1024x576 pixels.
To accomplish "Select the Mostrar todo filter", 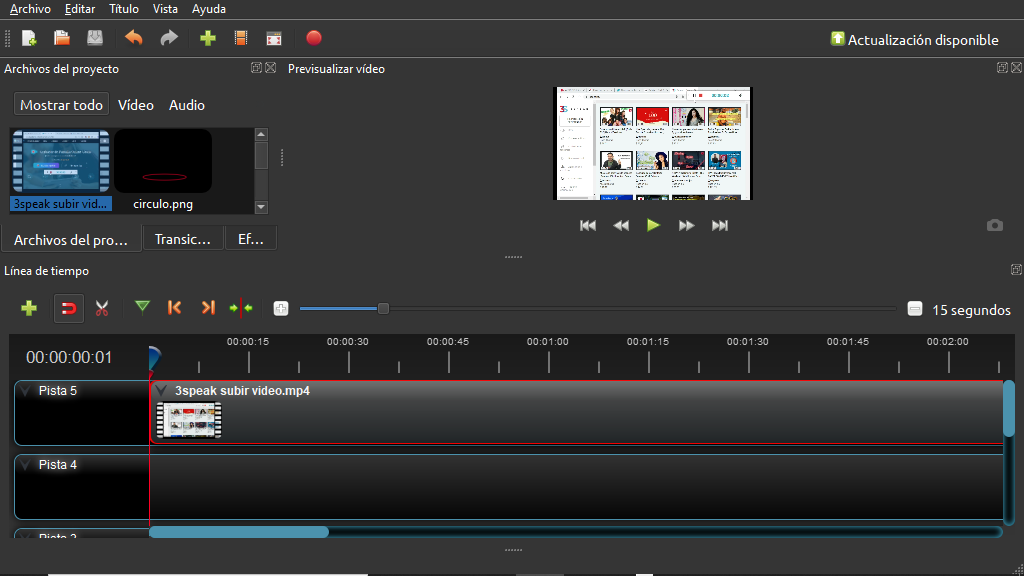I will point(61,105).
